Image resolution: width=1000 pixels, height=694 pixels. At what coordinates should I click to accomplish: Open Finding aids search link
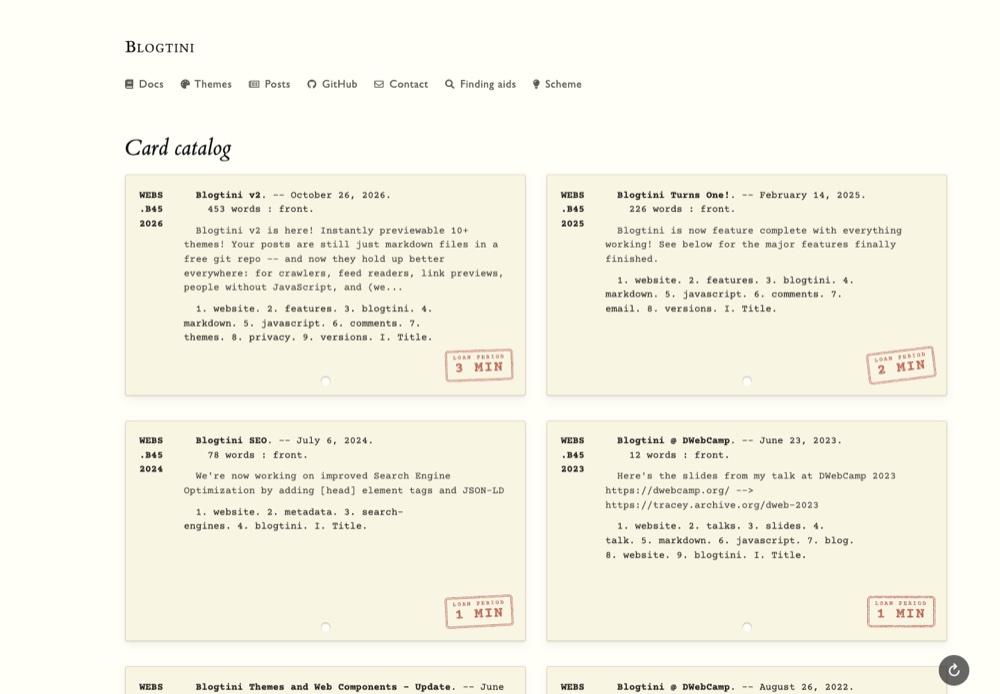coord(480,84)
